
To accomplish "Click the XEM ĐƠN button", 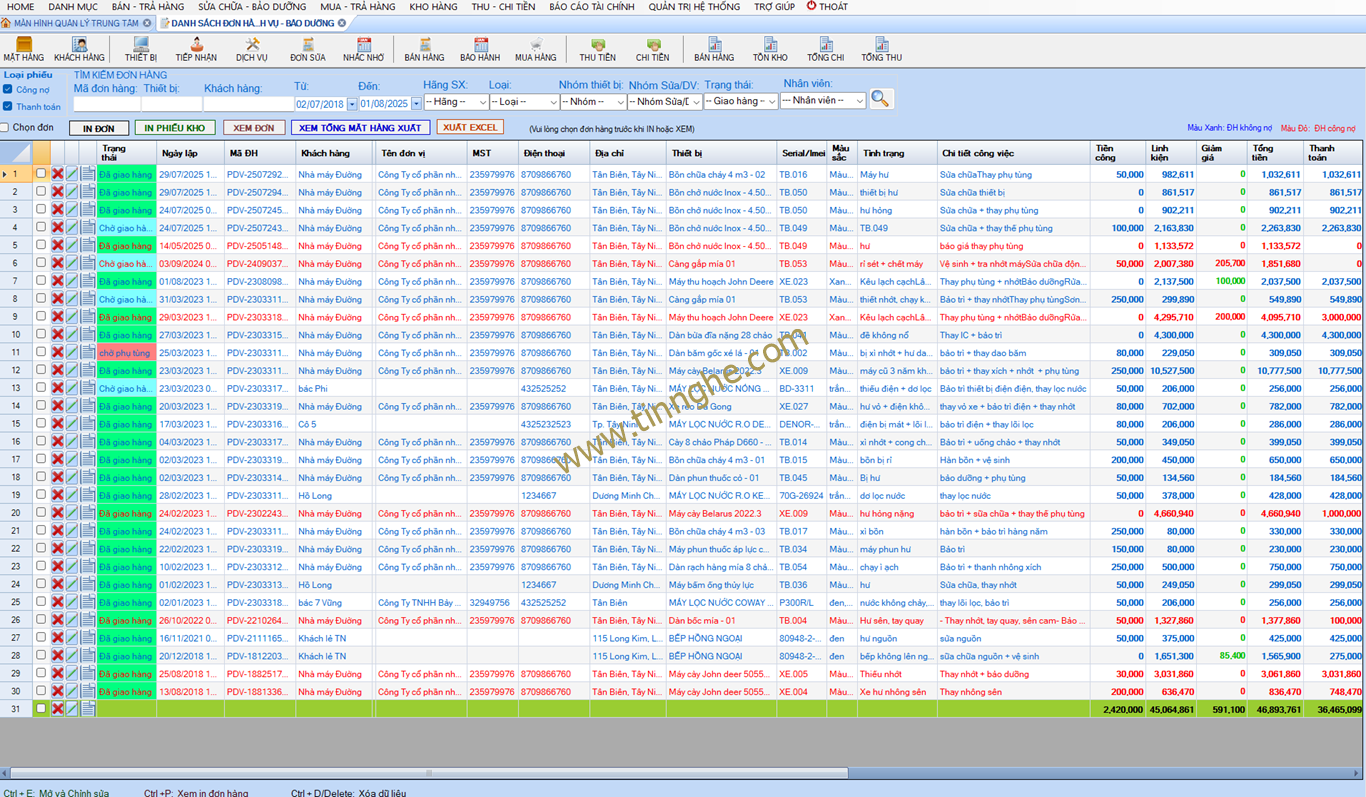I will 254,128.
